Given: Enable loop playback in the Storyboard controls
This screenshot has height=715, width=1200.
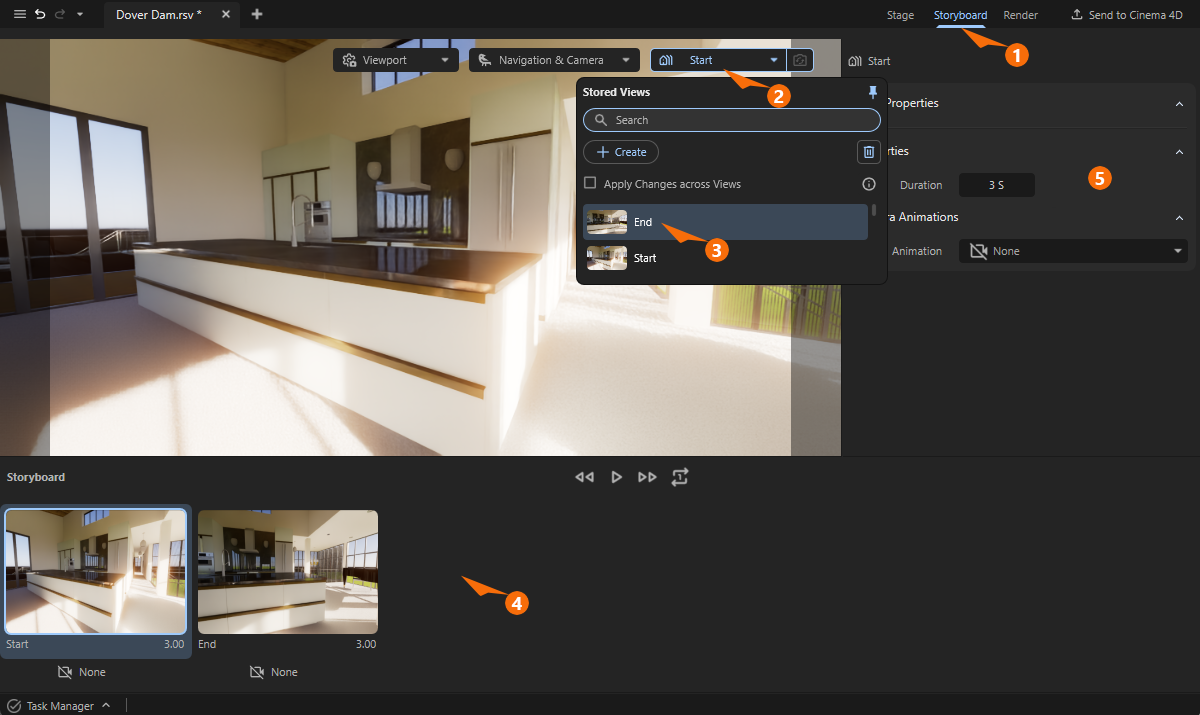Looking at the screenshot, I should (x=680, y=477).
